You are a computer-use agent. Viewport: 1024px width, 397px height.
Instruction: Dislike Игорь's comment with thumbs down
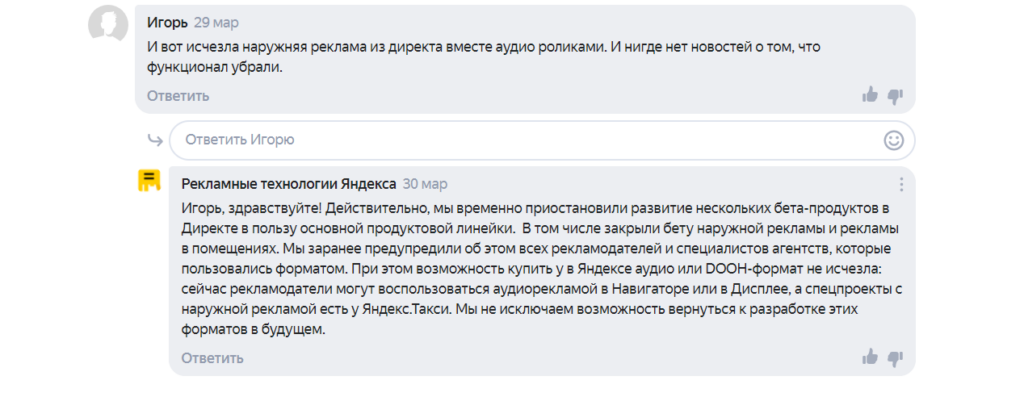[895, 97]
